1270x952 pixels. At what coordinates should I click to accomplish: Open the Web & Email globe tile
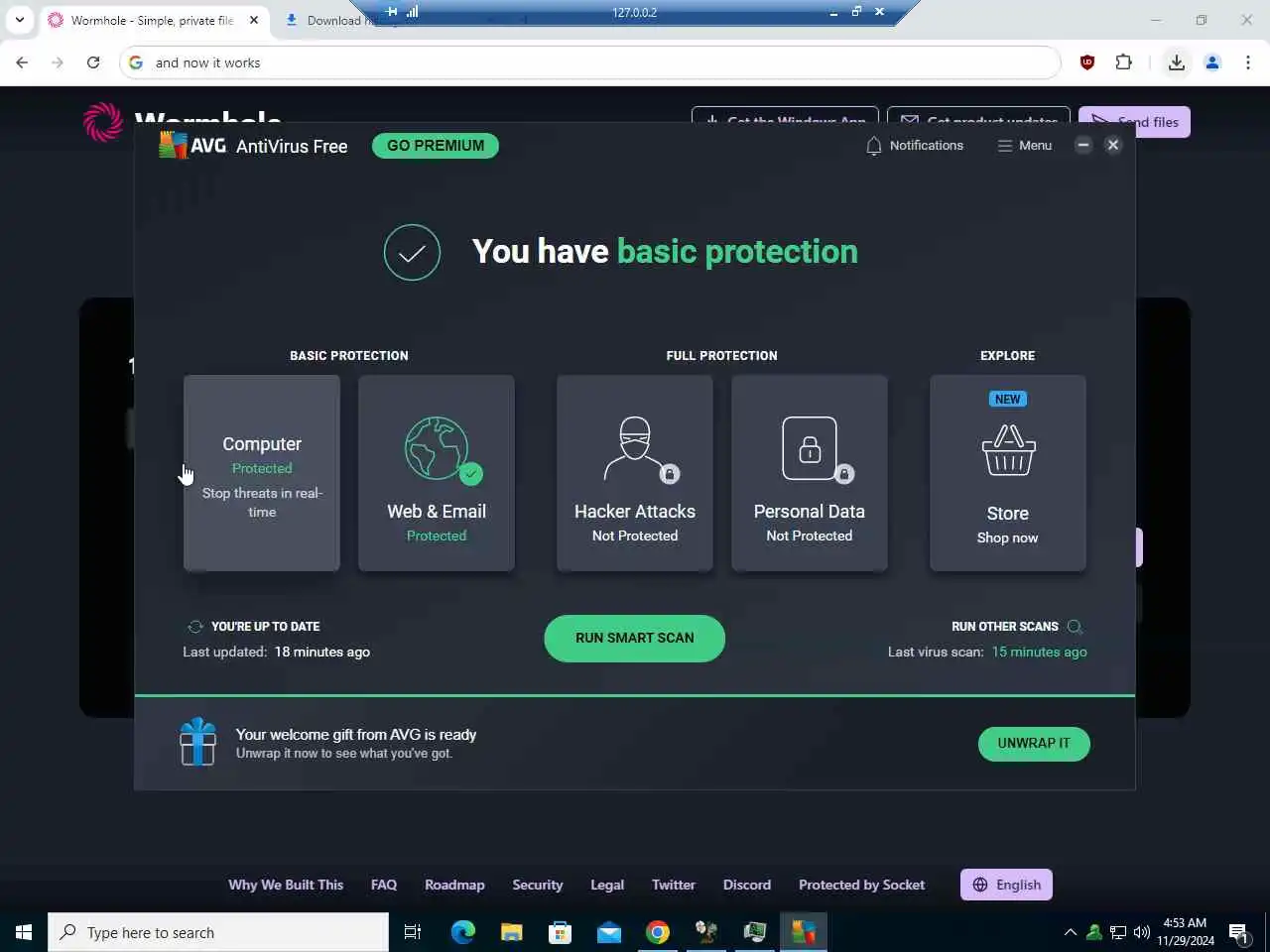[x=437, y=473]
